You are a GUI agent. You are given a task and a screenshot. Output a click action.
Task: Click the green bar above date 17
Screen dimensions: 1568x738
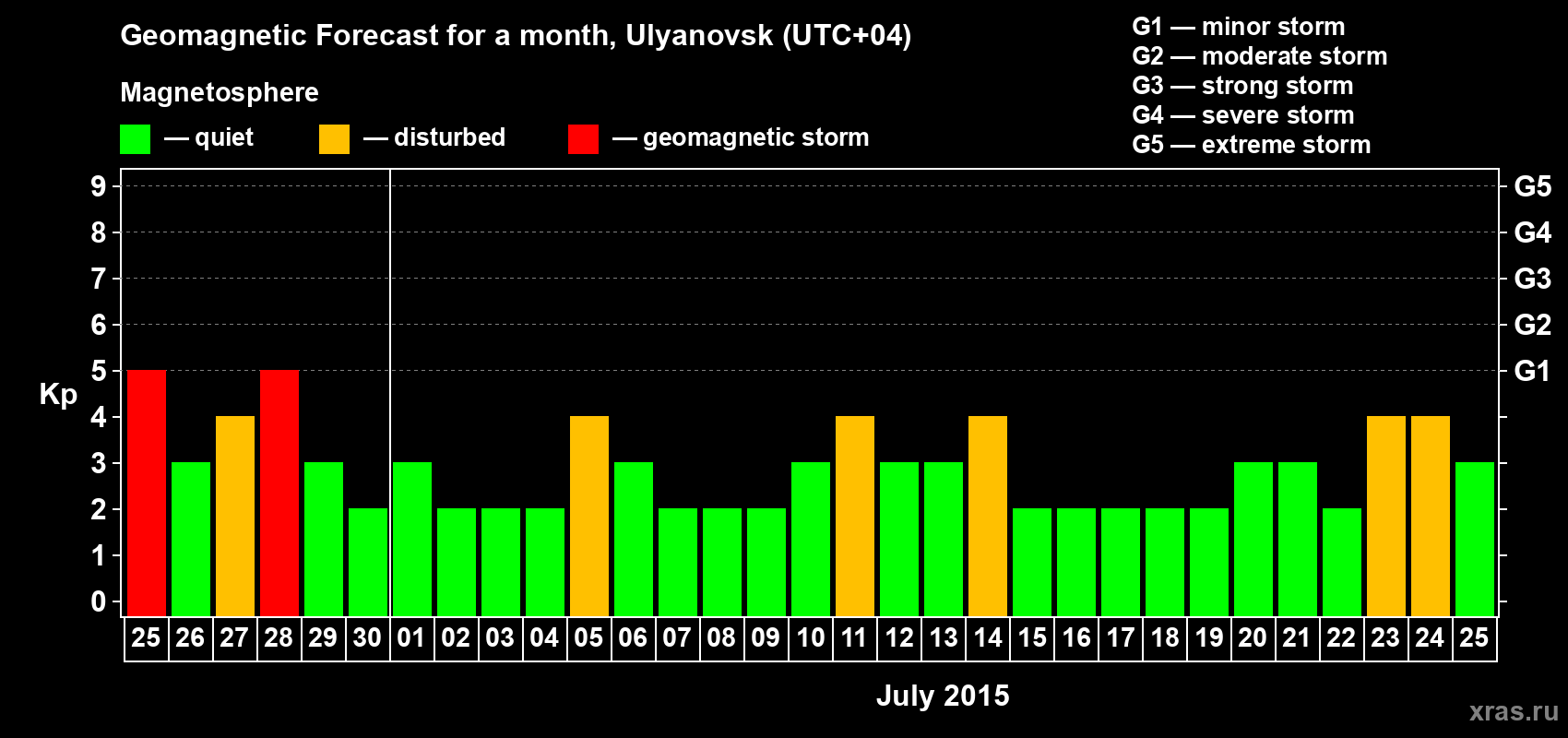click(x=1121, y=563)
